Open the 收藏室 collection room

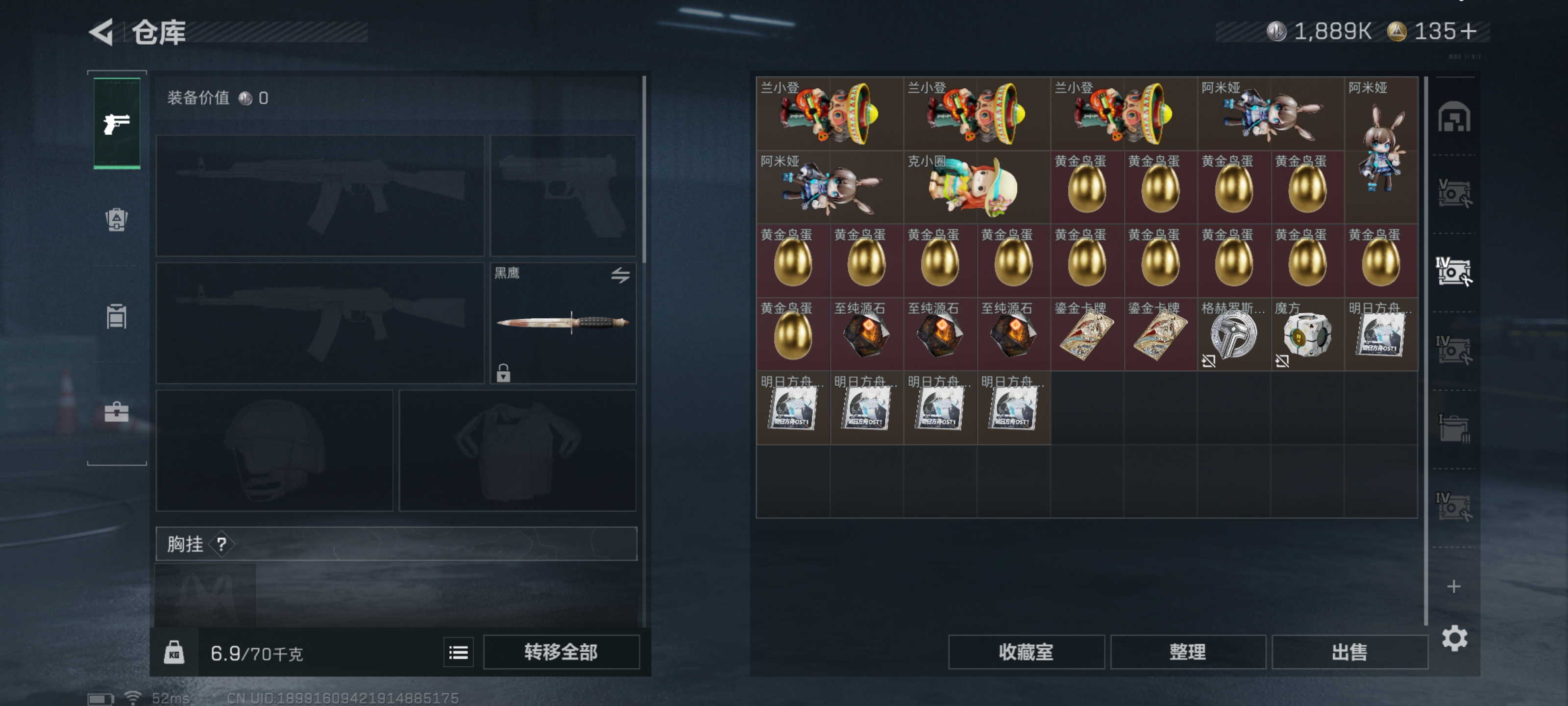pos(1026,653)
